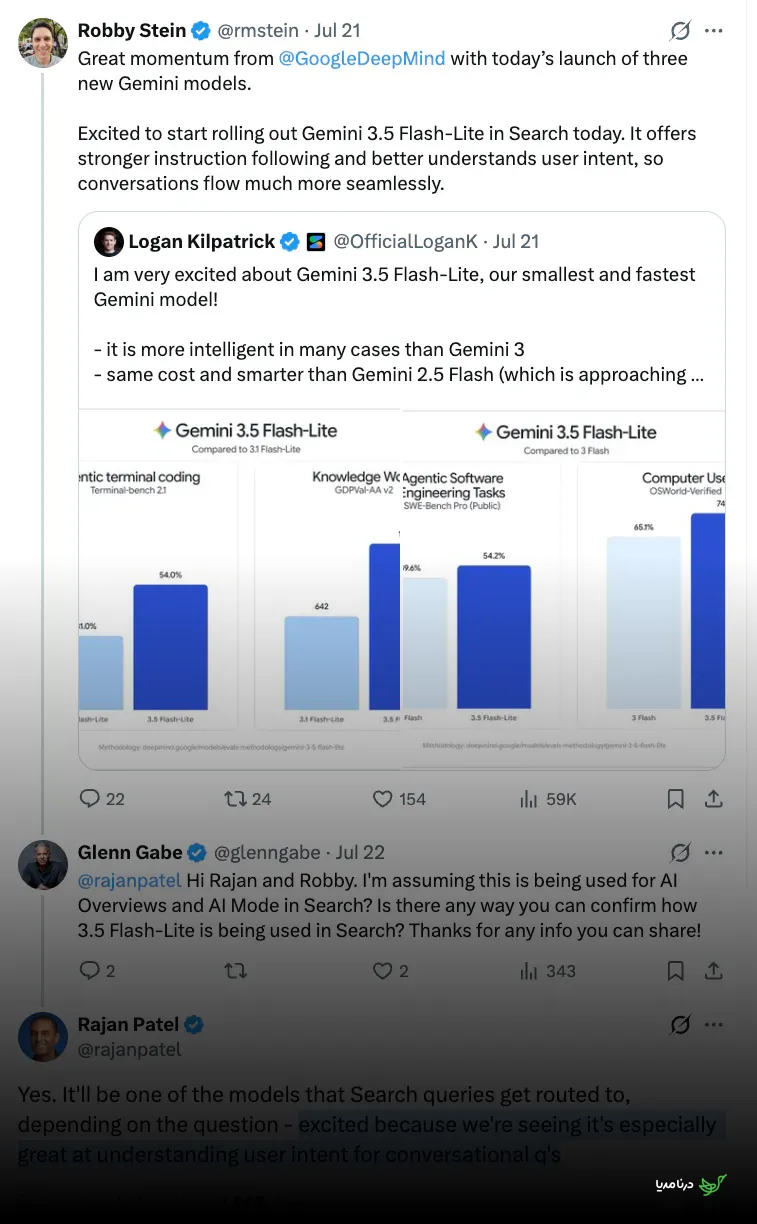Reply to Robby Stein's post with 22 replies
This screenshot has height=1224, width=757.
tap(102, 798)
